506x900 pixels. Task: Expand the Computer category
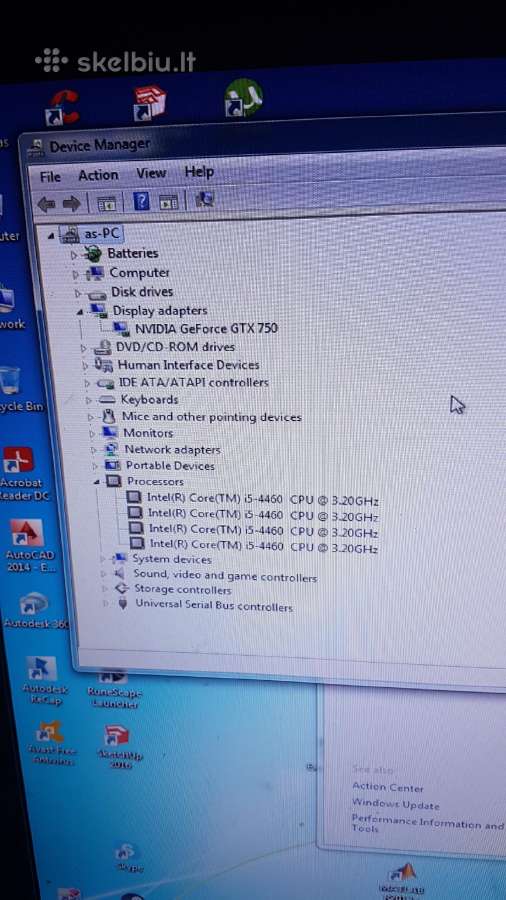coord(76,275)
